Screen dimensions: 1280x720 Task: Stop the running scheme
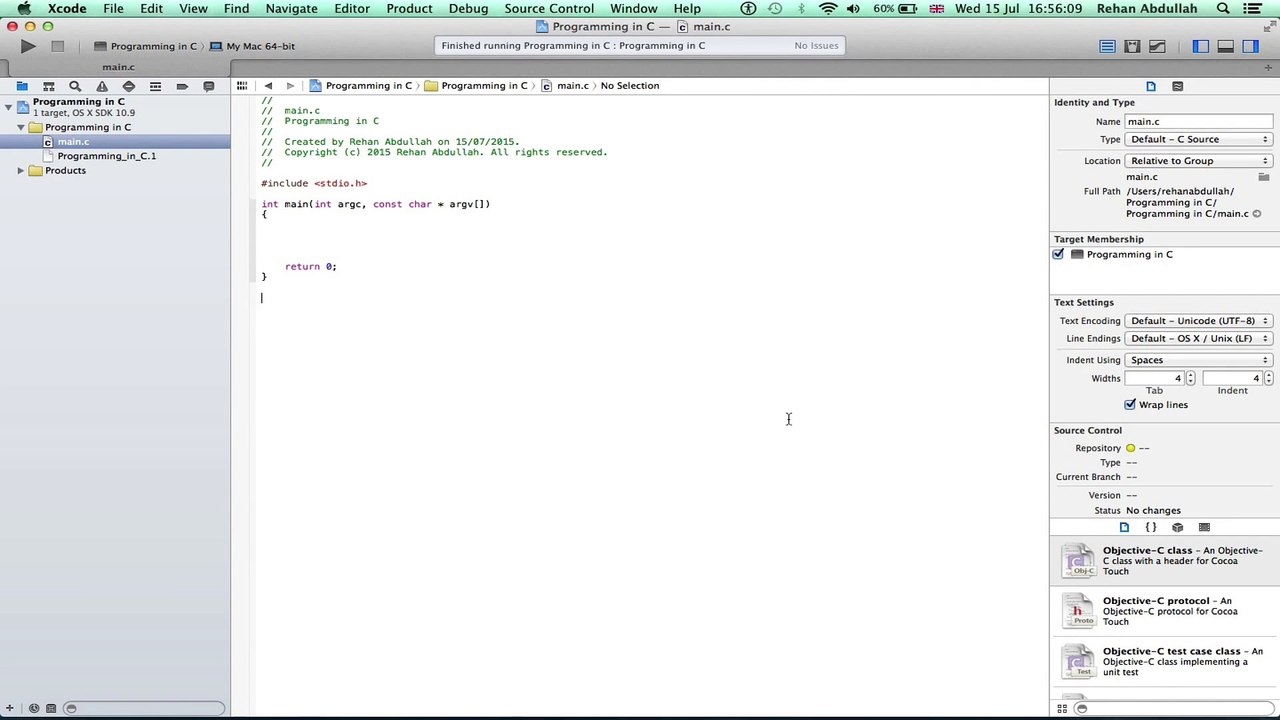[58, 46]
